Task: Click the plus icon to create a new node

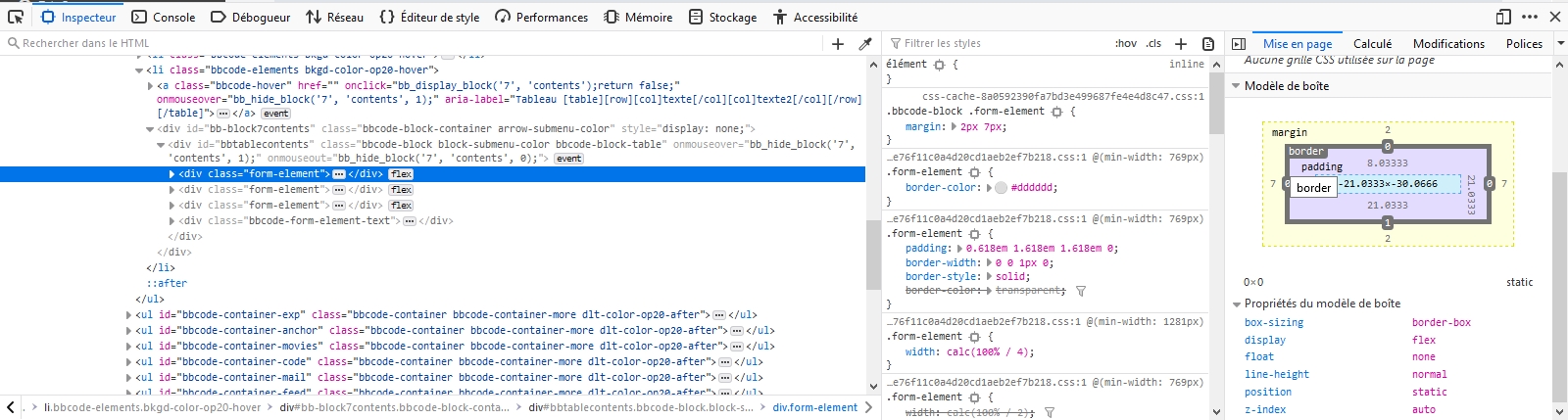Action: tap(838, 43)
